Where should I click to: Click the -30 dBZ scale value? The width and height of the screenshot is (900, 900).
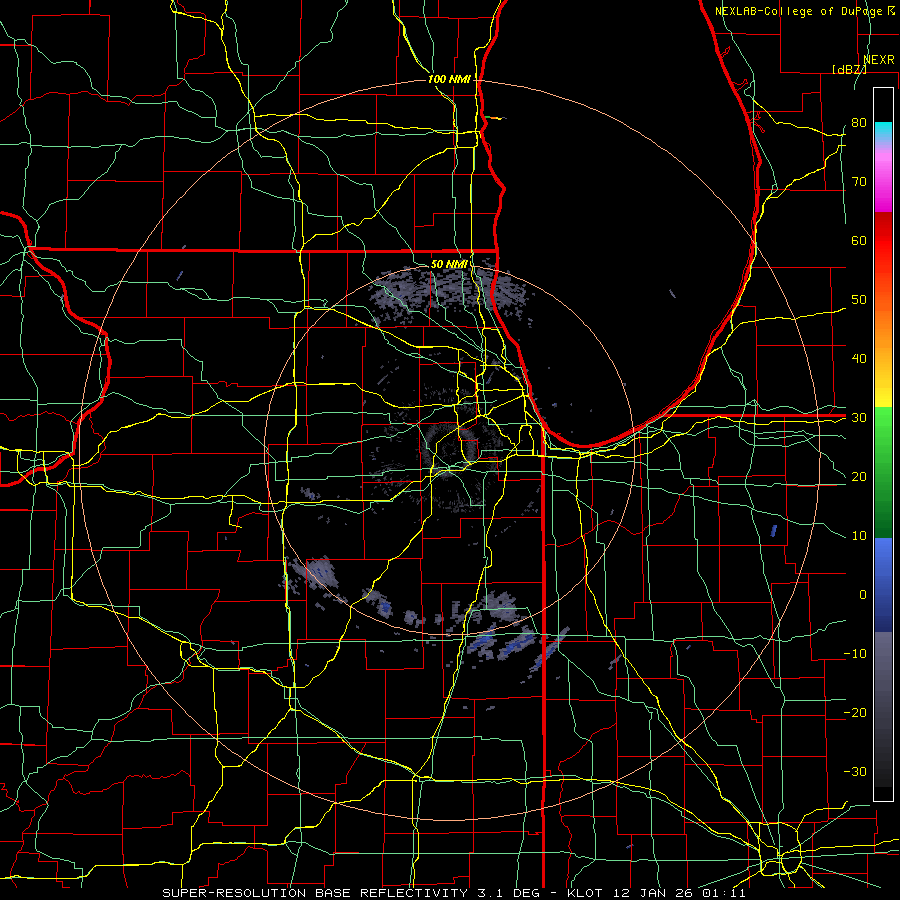tap(855, 772)
